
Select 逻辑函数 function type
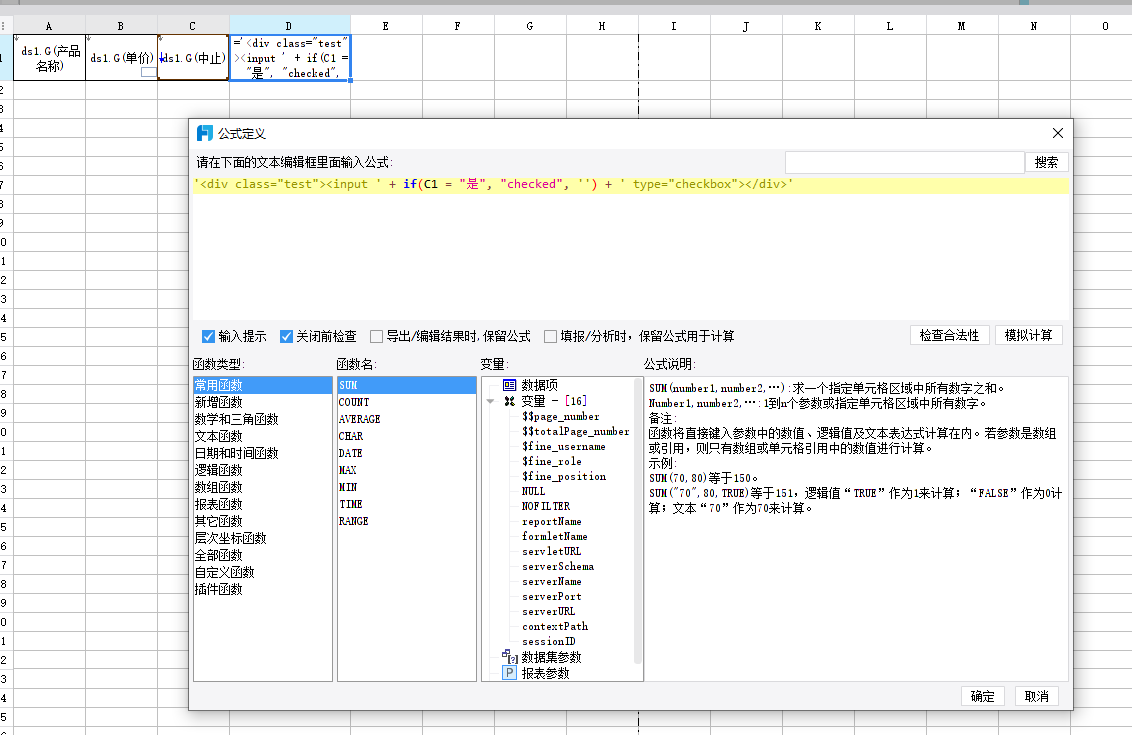click(x=263, y=471)
